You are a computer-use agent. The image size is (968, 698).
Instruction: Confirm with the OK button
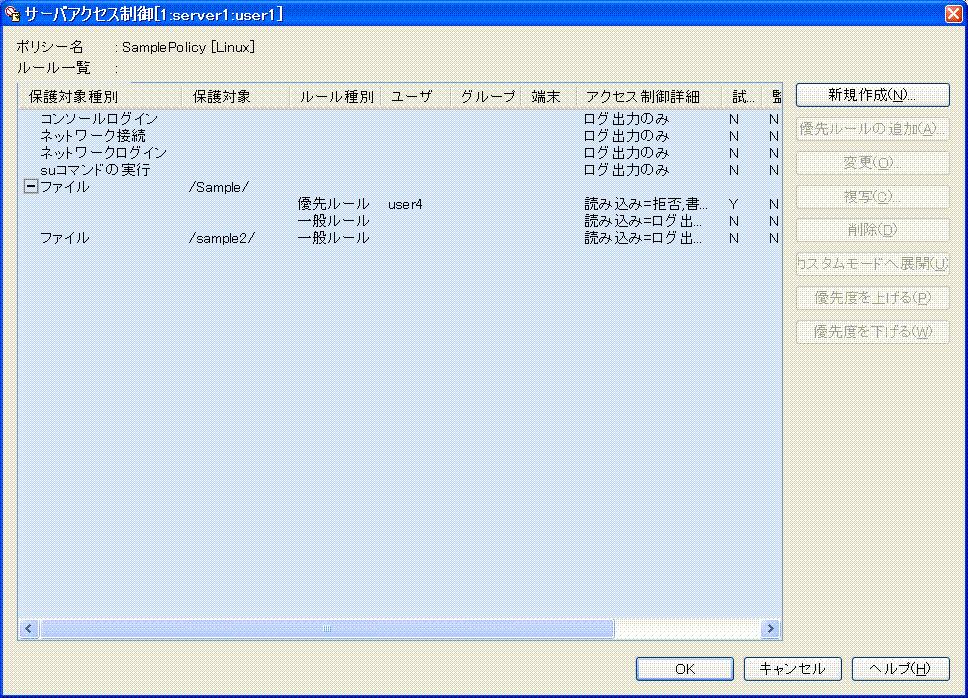[685, 669]
